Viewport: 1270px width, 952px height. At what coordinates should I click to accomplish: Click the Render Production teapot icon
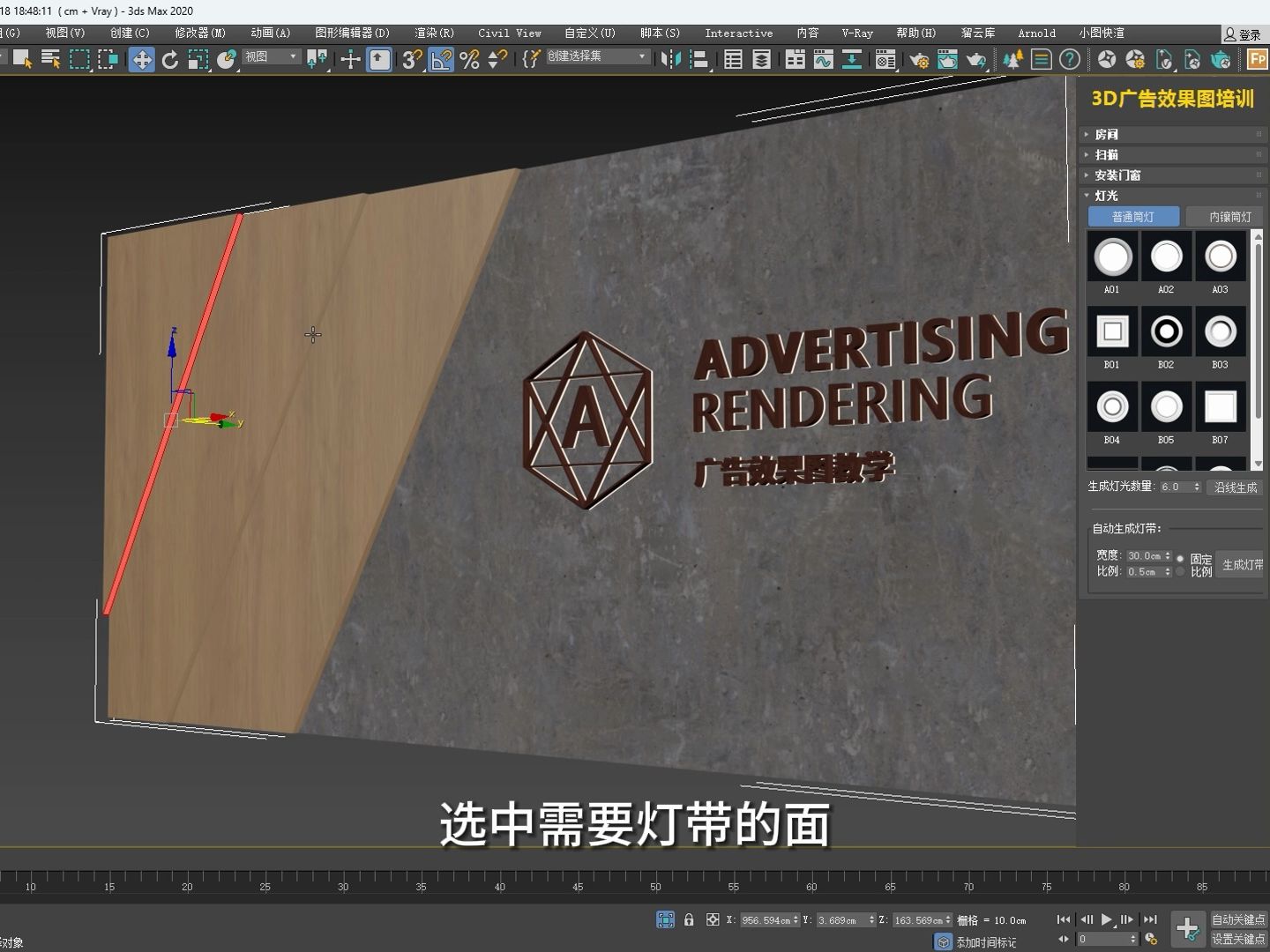(976, 59)
